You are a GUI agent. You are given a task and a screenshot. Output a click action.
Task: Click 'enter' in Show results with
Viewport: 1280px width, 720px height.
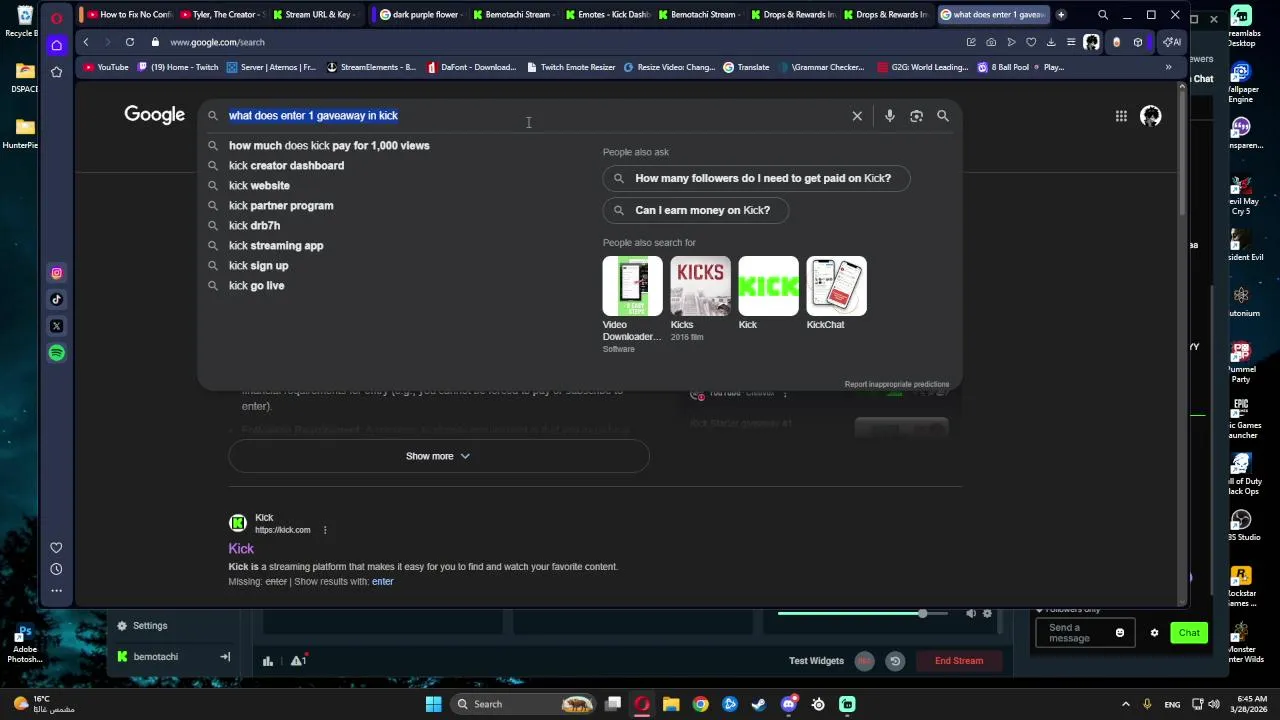pos(383,581)
